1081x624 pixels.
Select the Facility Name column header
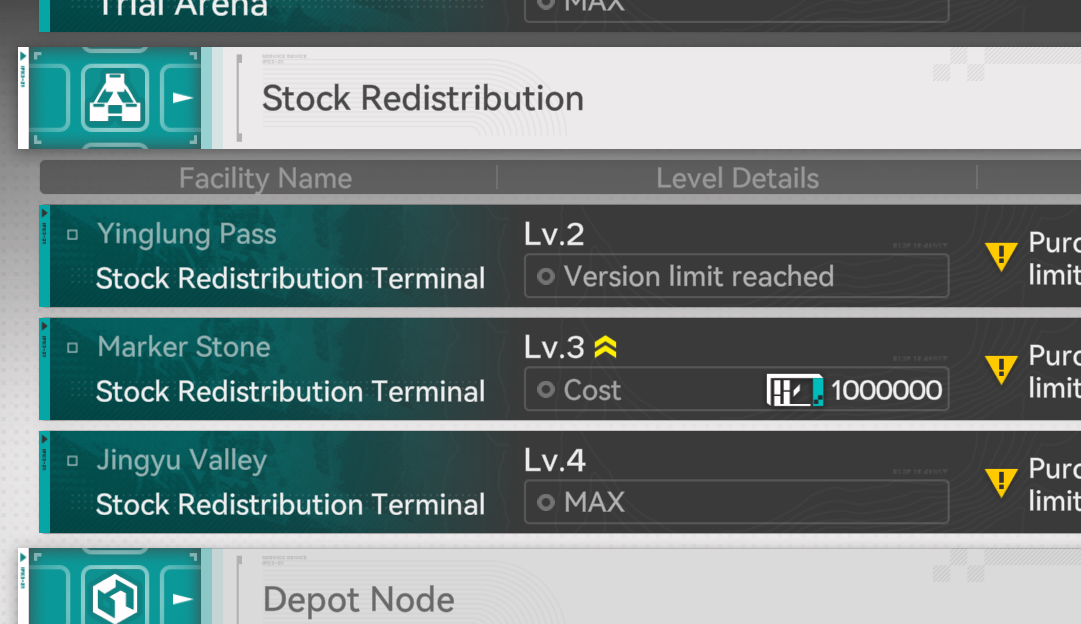click(x=265, y=178)
